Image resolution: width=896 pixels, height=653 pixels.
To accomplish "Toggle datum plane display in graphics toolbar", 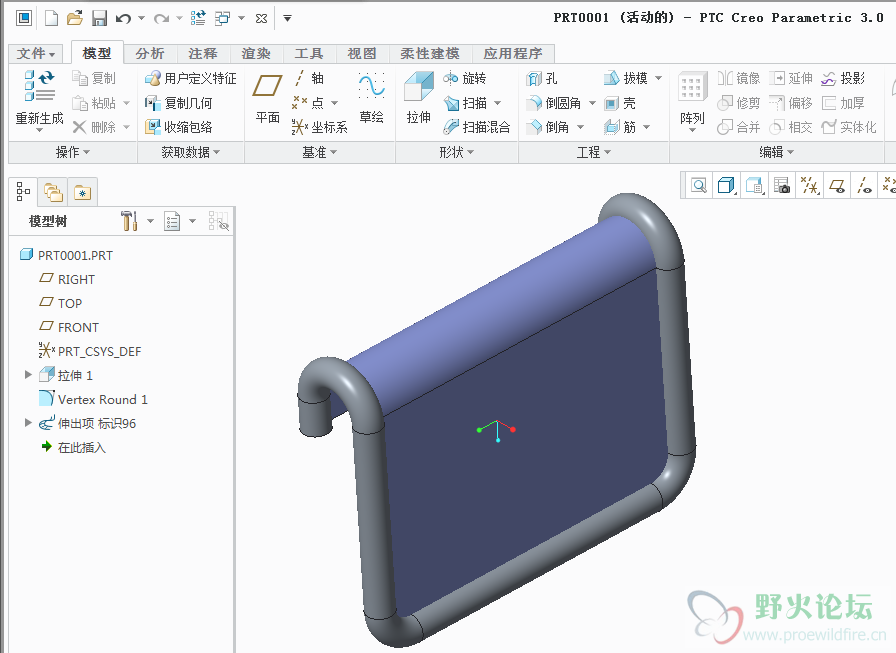I will pyautogui.click(x=838, y=185).
